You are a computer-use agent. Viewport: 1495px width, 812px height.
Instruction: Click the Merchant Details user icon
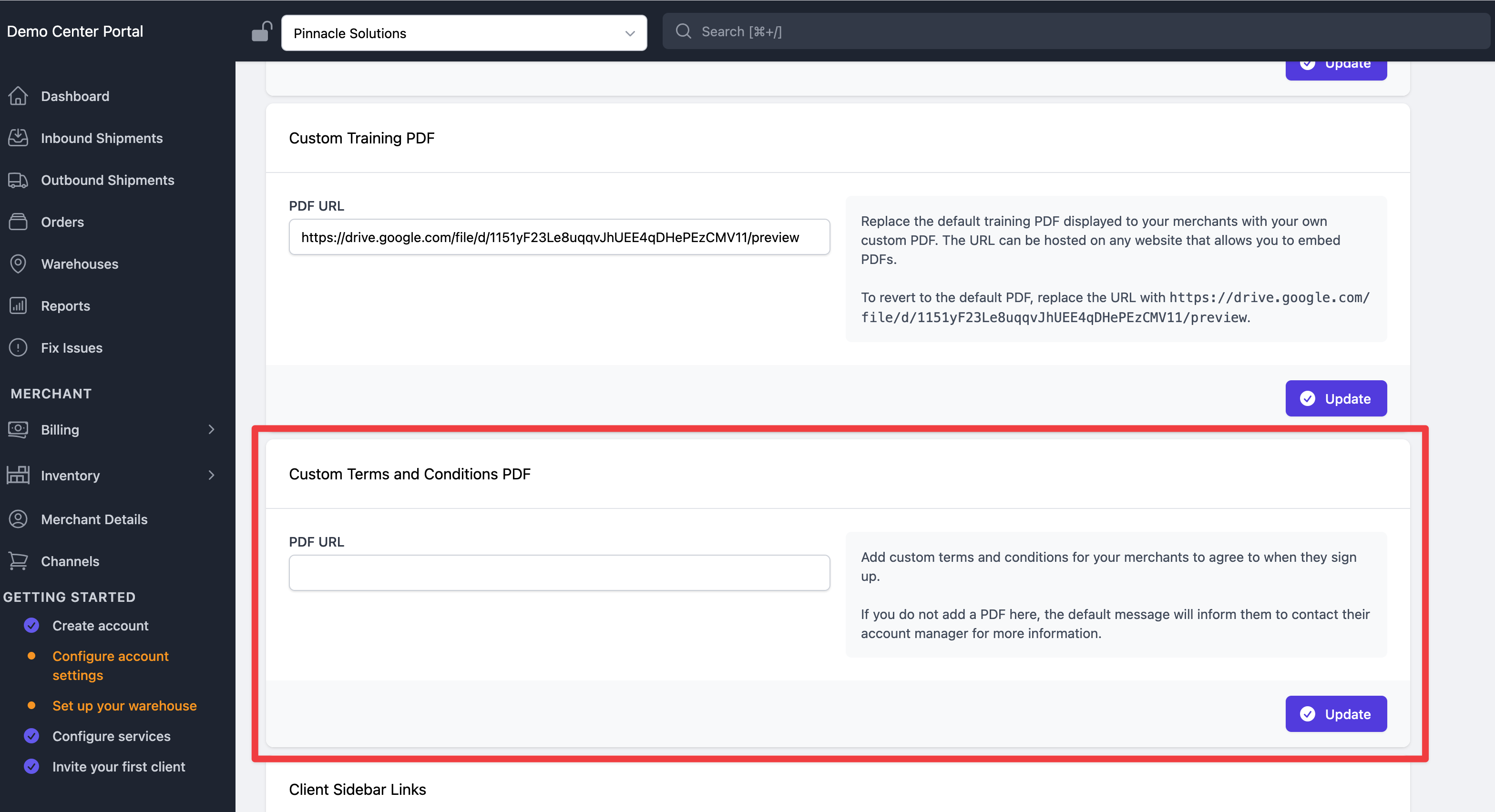click(x=18, y=518)
